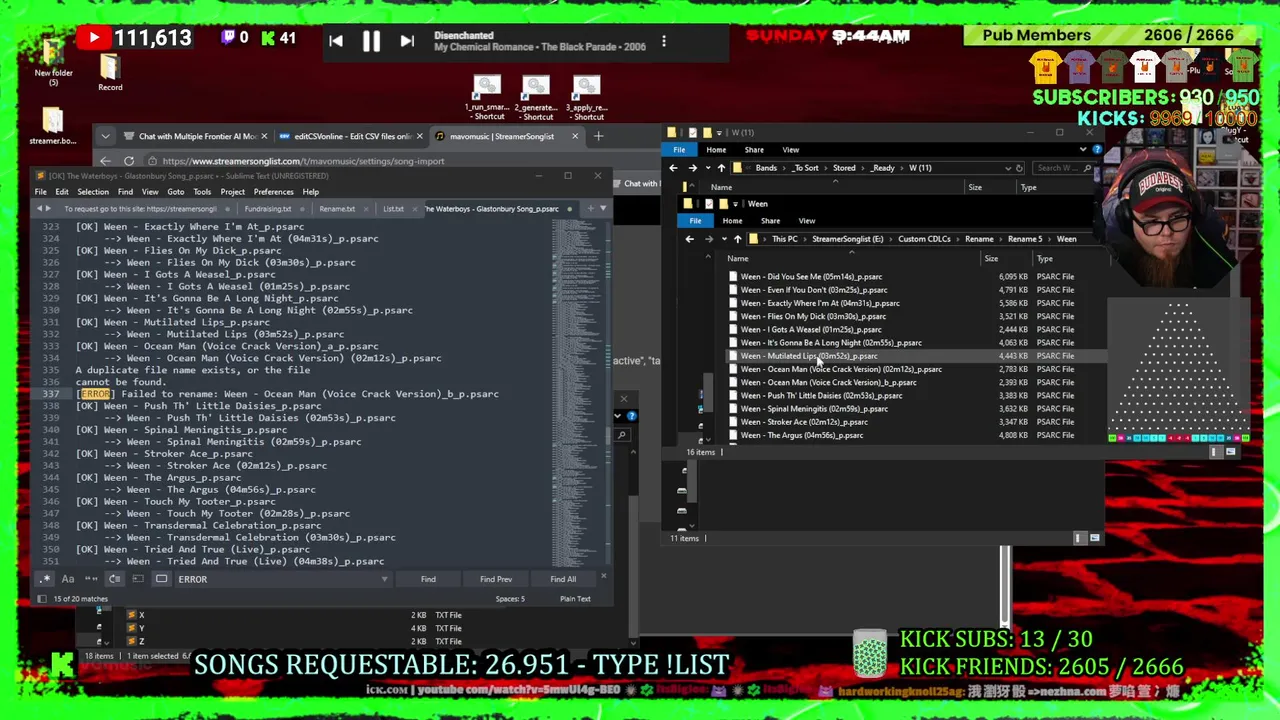This screenshot has width=1280, height=720.
Task: Skip to previous track in music overlay
Action: coord(336,41)
